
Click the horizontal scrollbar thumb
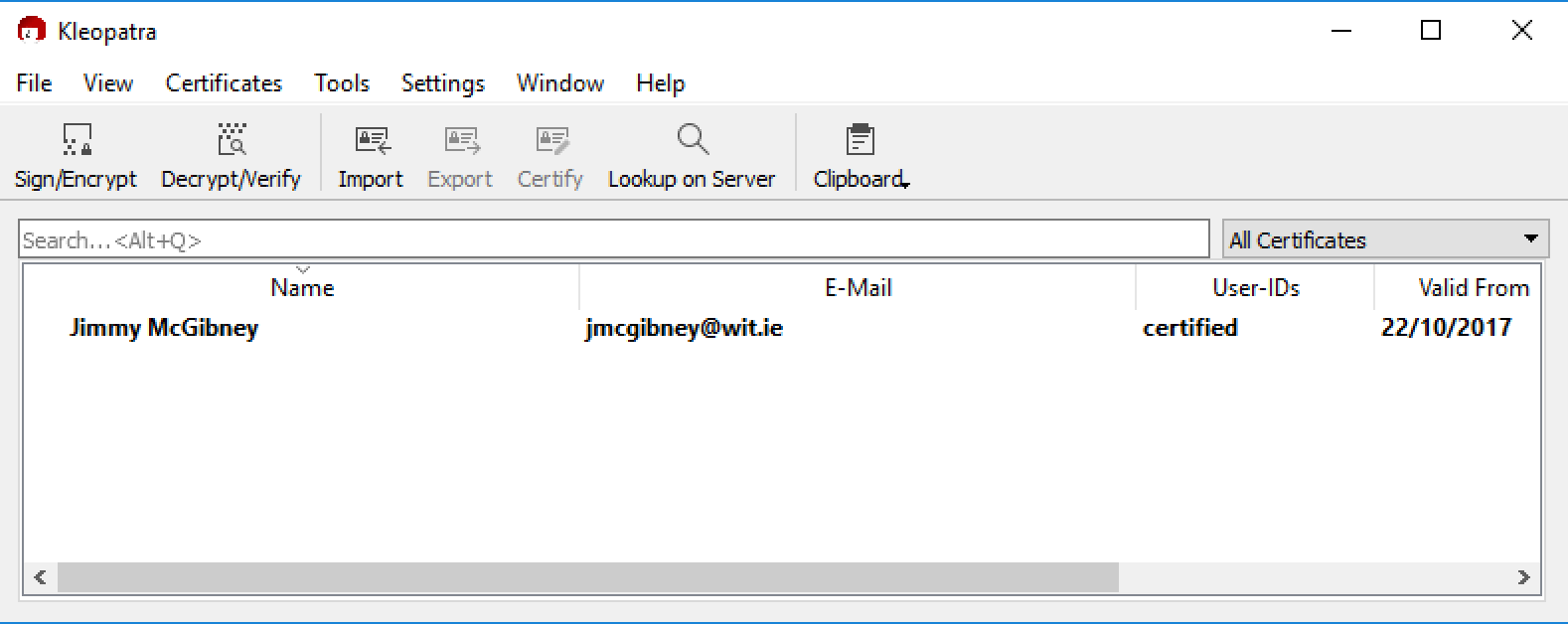point(588,577)
